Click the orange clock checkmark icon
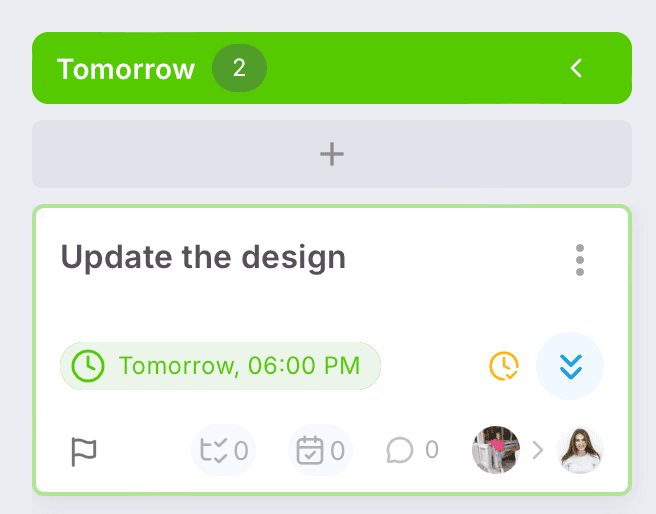This screenshot has width=656, height=514. [x=504, y=366]
